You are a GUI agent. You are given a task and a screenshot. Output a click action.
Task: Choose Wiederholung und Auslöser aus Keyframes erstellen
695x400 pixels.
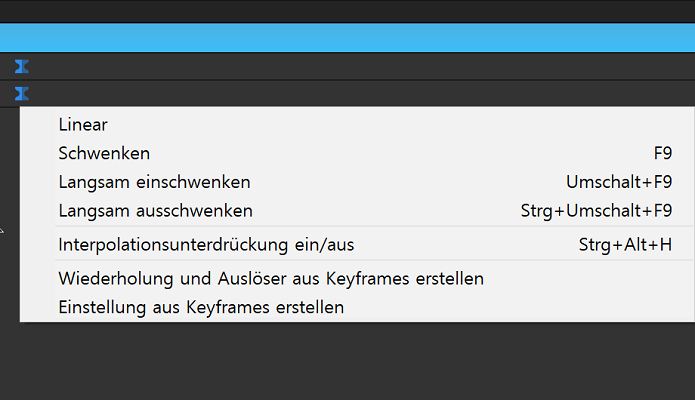(271, 278)
